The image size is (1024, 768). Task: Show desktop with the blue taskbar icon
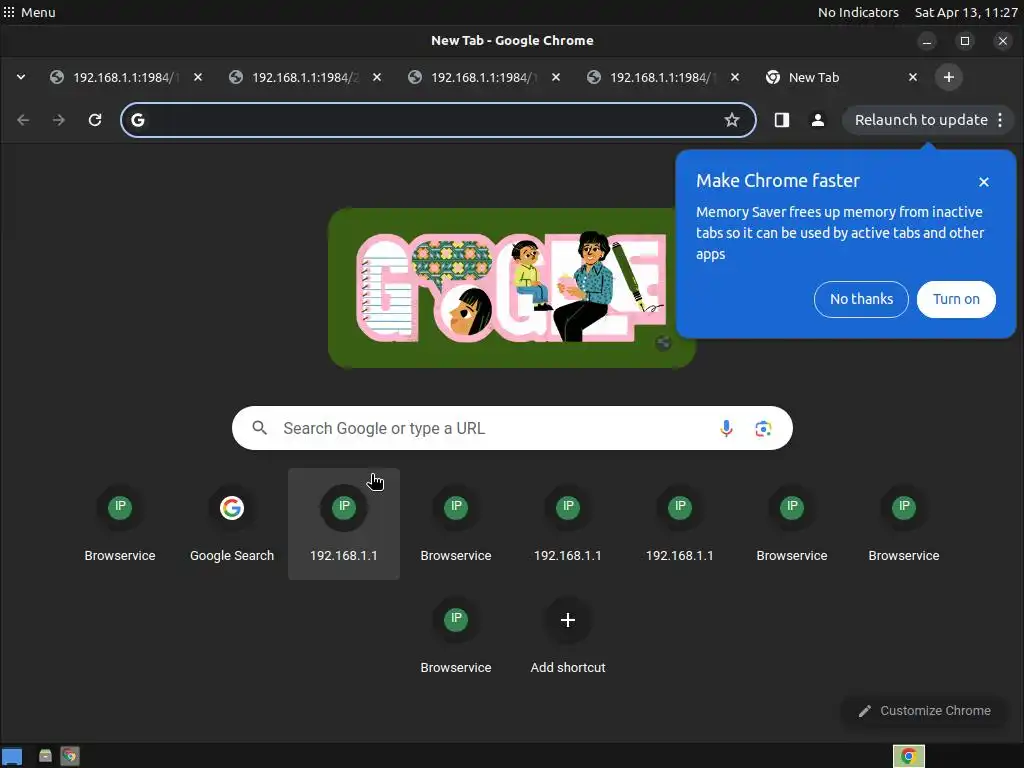pos(12,757)
